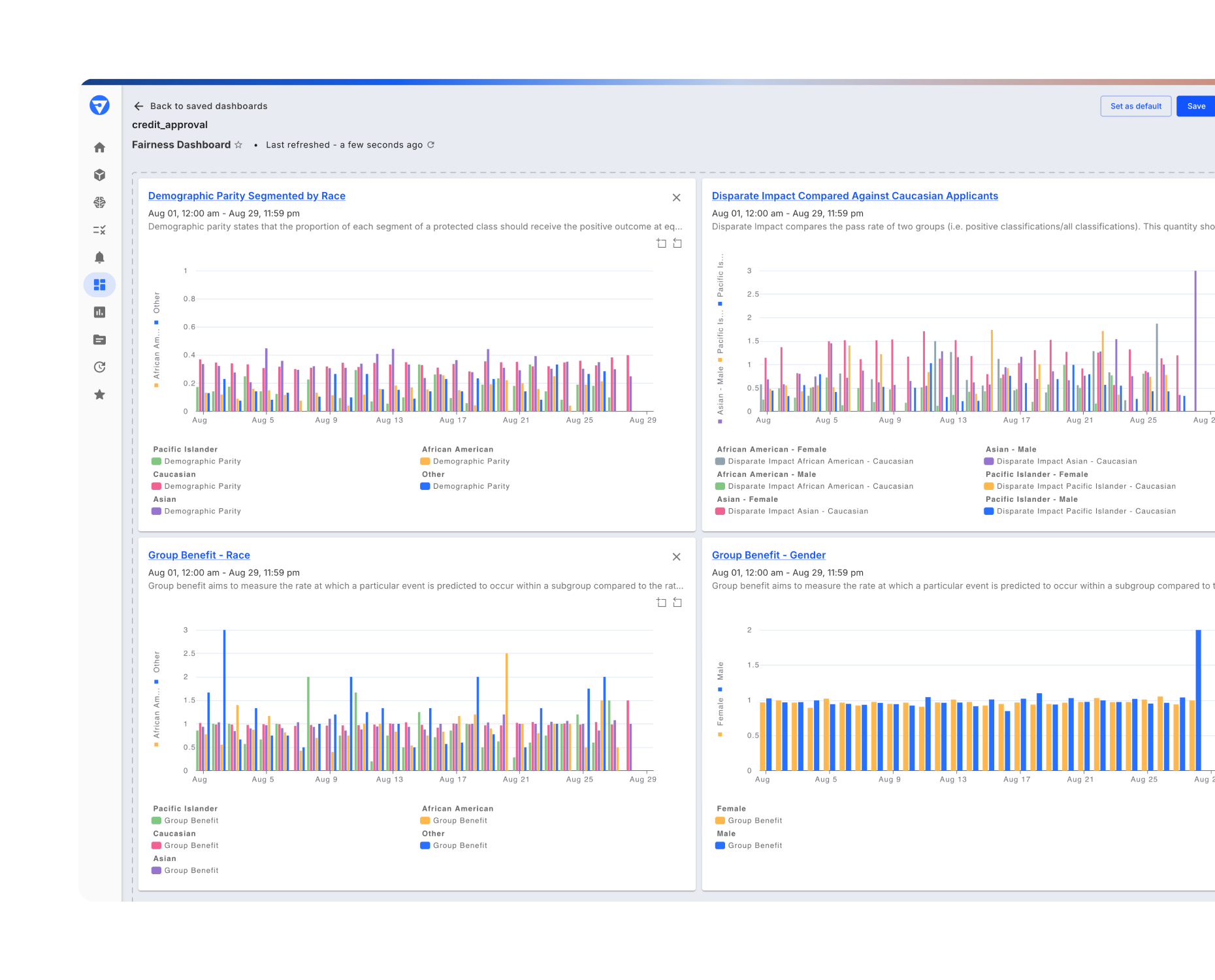This screenshot has width=1215, height=980.
Task: Toggle the Fairness Dashboard favorite star
Action: (x=239, y=144)
